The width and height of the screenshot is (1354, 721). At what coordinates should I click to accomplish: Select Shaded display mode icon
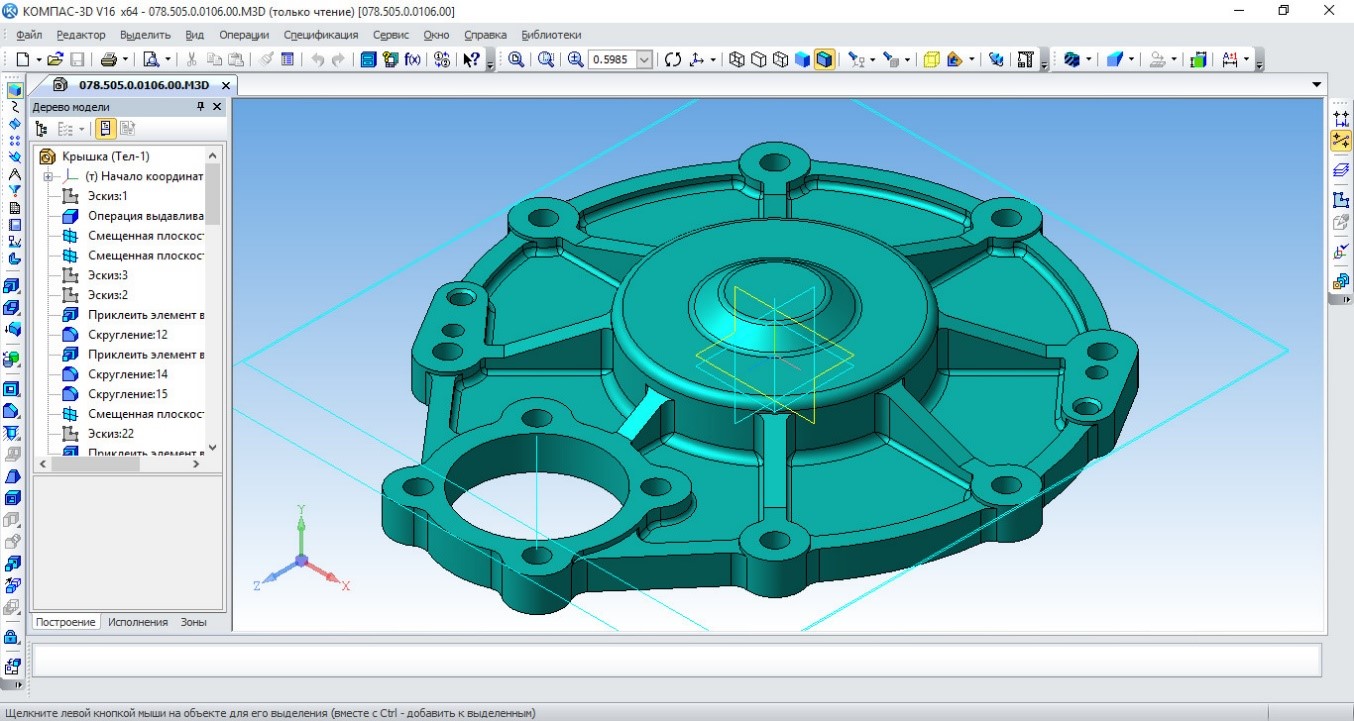pos(802,60)
